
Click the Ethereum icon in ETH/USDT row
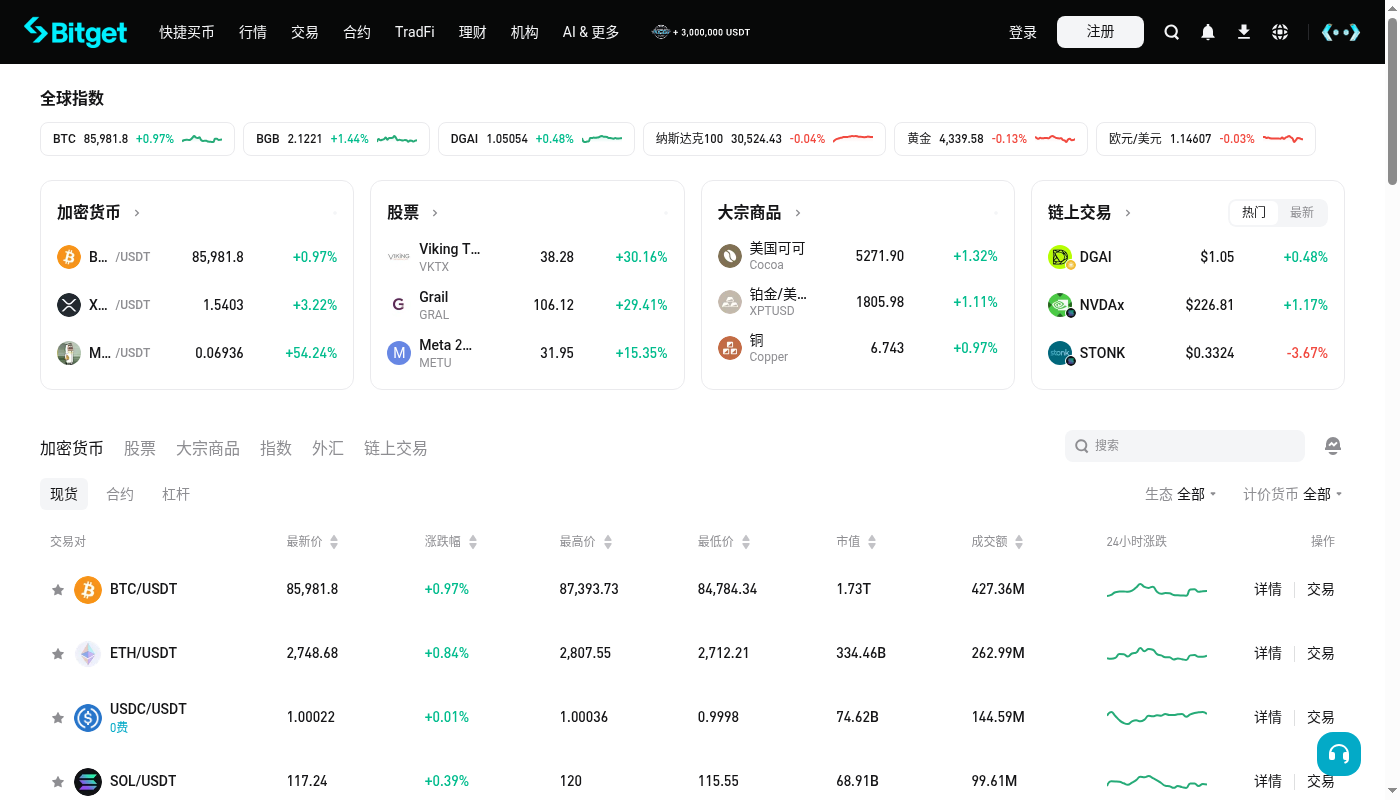[x=88, y=653]
